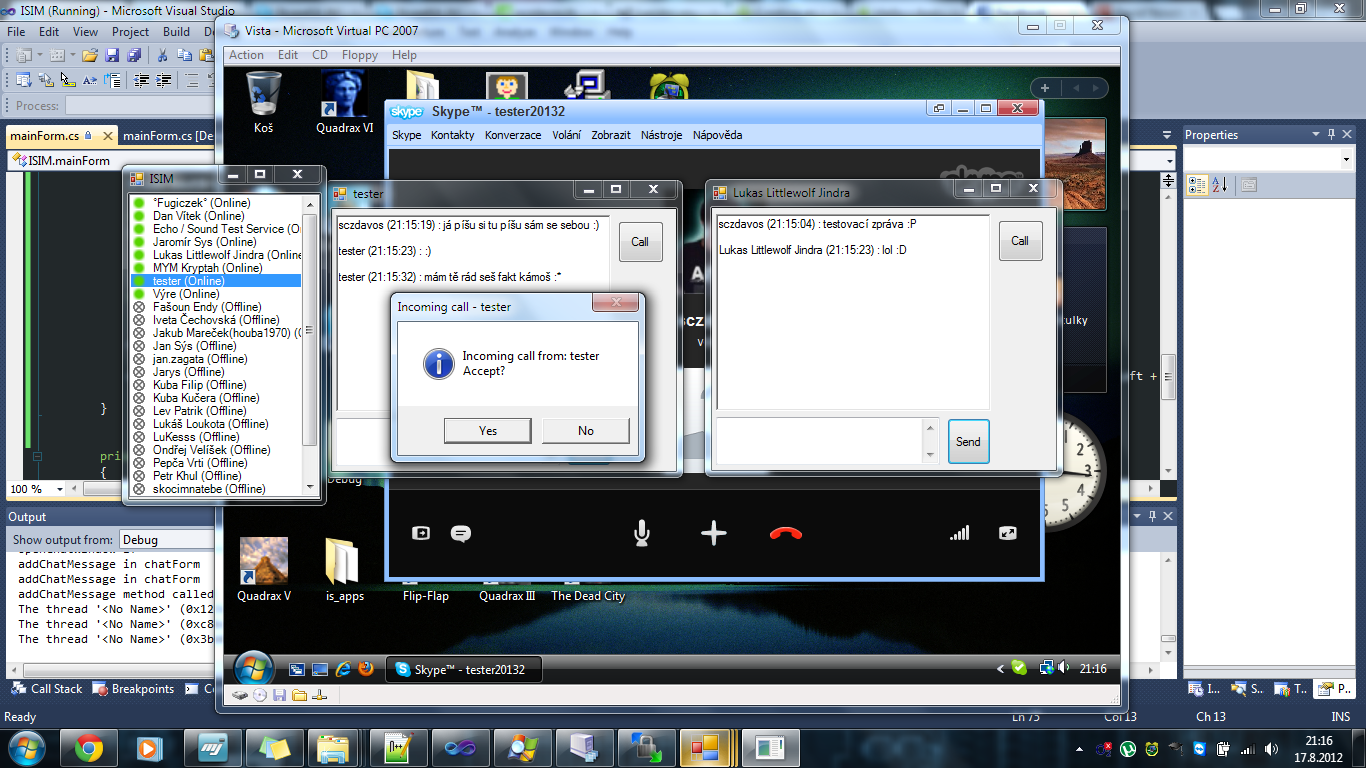Sort properties with the Alphabetical icon

coord(1219,185)
